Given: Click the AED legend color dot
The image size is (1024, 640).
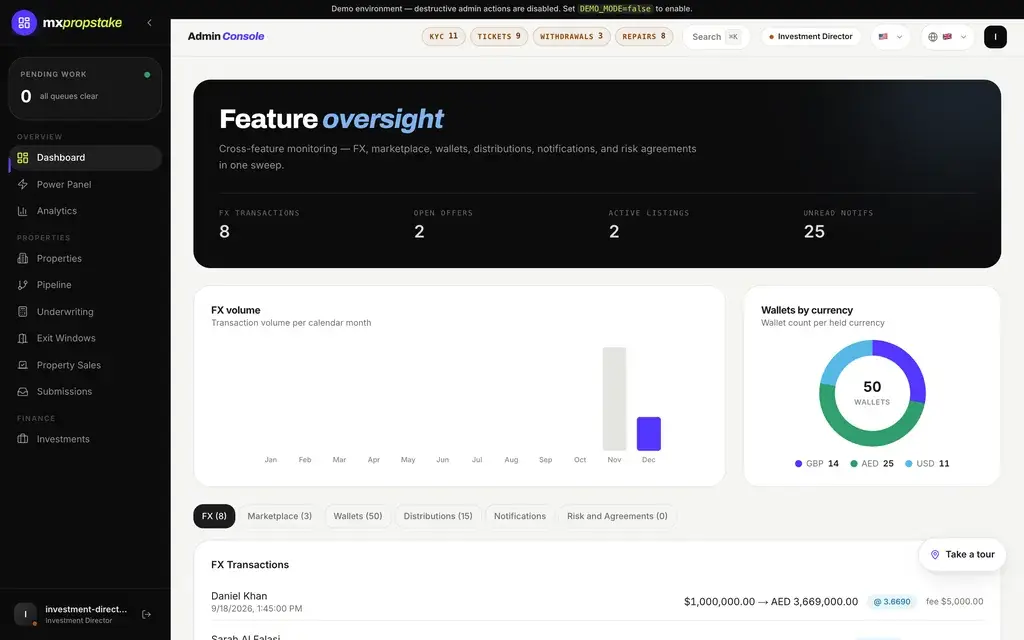Looking at the screenshot, I should [854, 464].
